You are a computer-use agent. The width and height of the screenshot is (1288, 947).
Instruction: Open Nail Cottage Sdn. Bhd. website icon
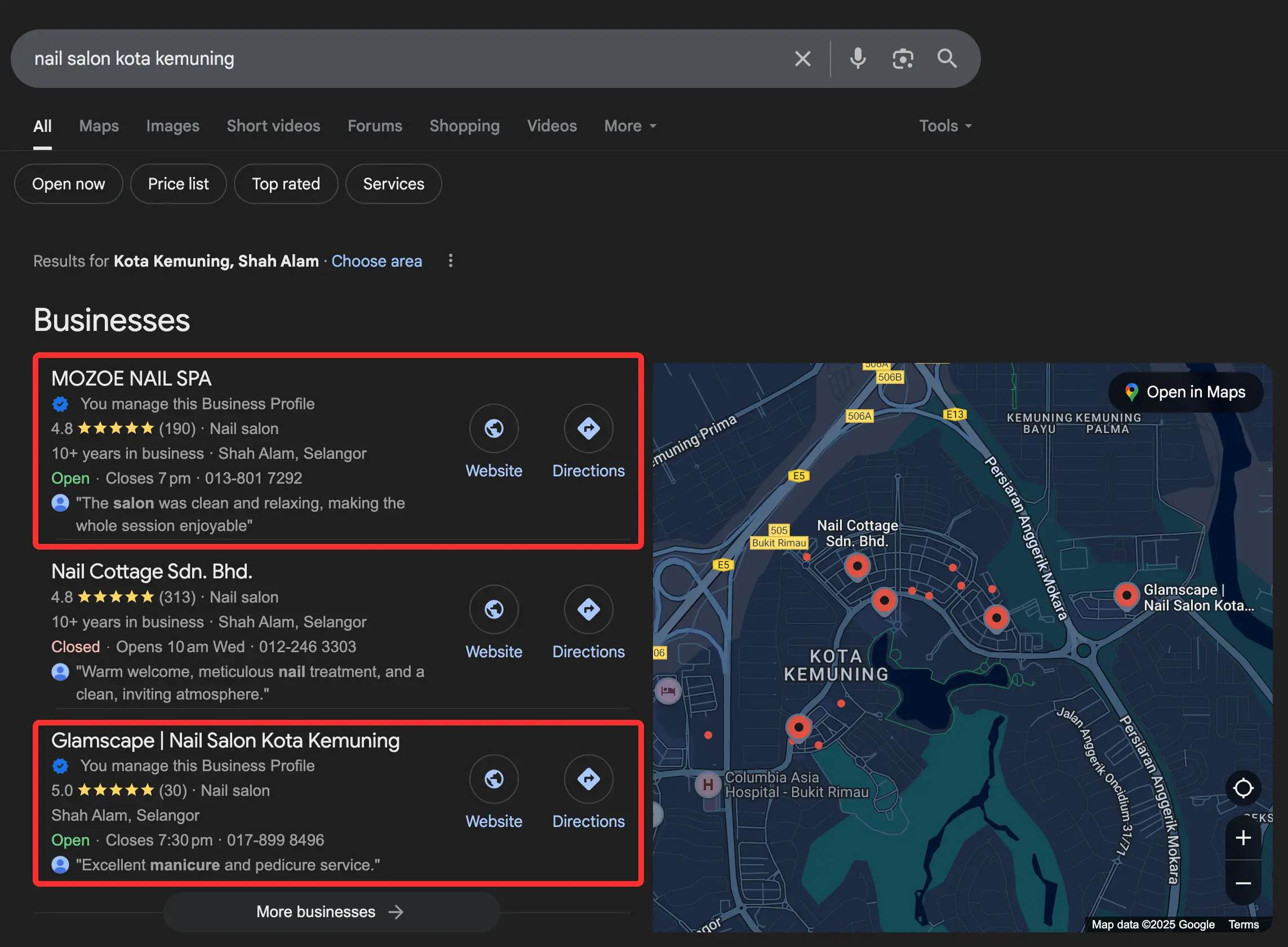tap(494, 609)
